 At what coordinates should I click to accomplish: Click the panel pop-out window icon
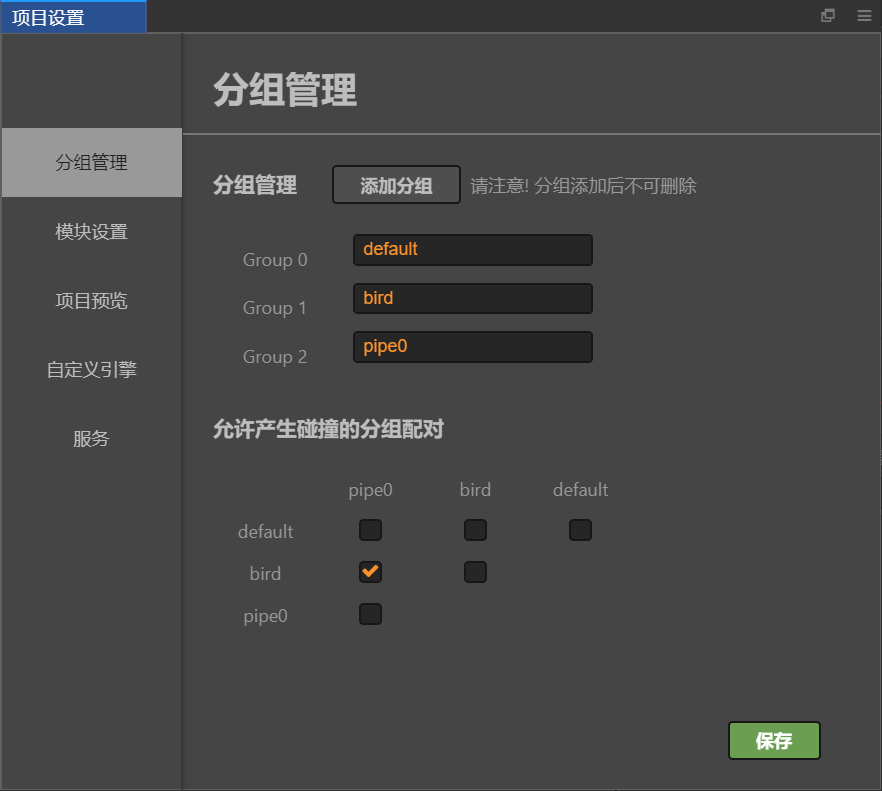click(x=827, y=15)
